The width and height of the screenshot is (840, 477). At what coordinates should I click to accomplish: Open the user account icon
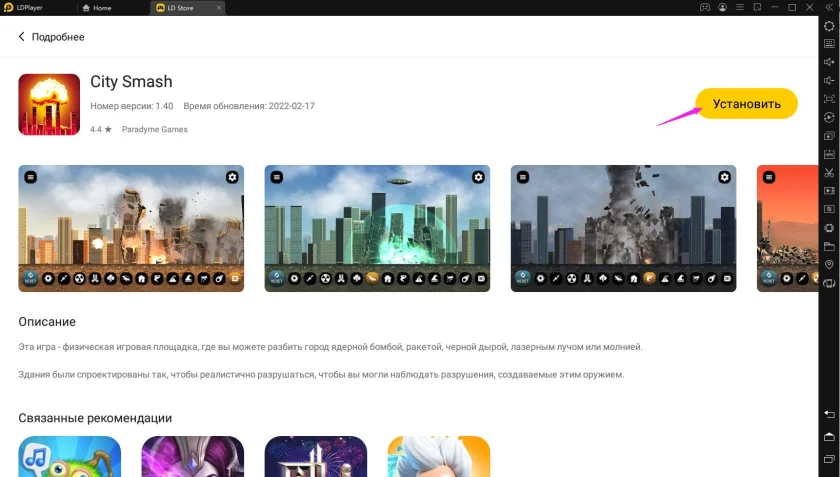(x=723, y=8)
